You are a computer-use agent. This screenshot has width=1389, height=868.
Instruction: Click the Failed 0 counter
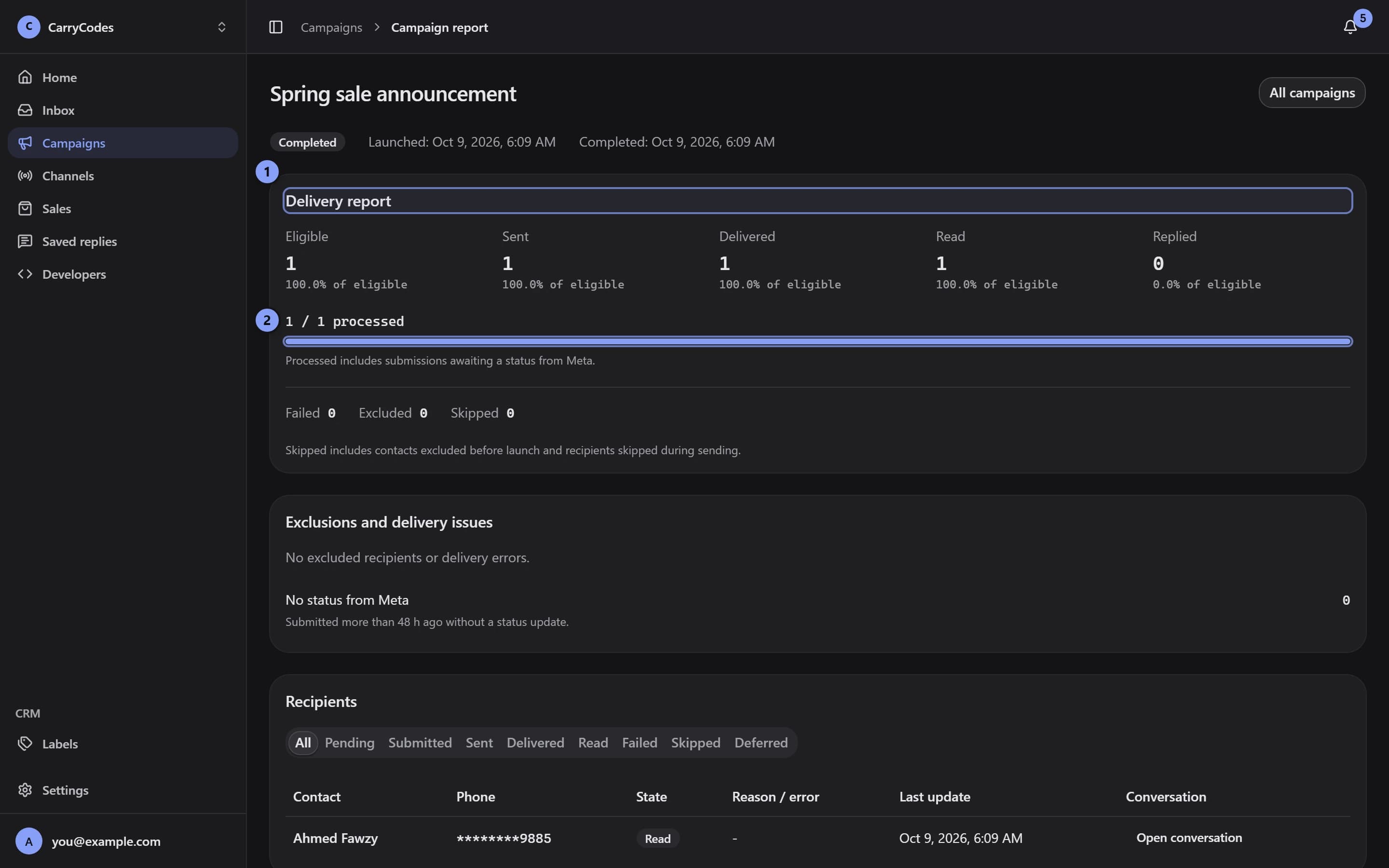[311, 413]
